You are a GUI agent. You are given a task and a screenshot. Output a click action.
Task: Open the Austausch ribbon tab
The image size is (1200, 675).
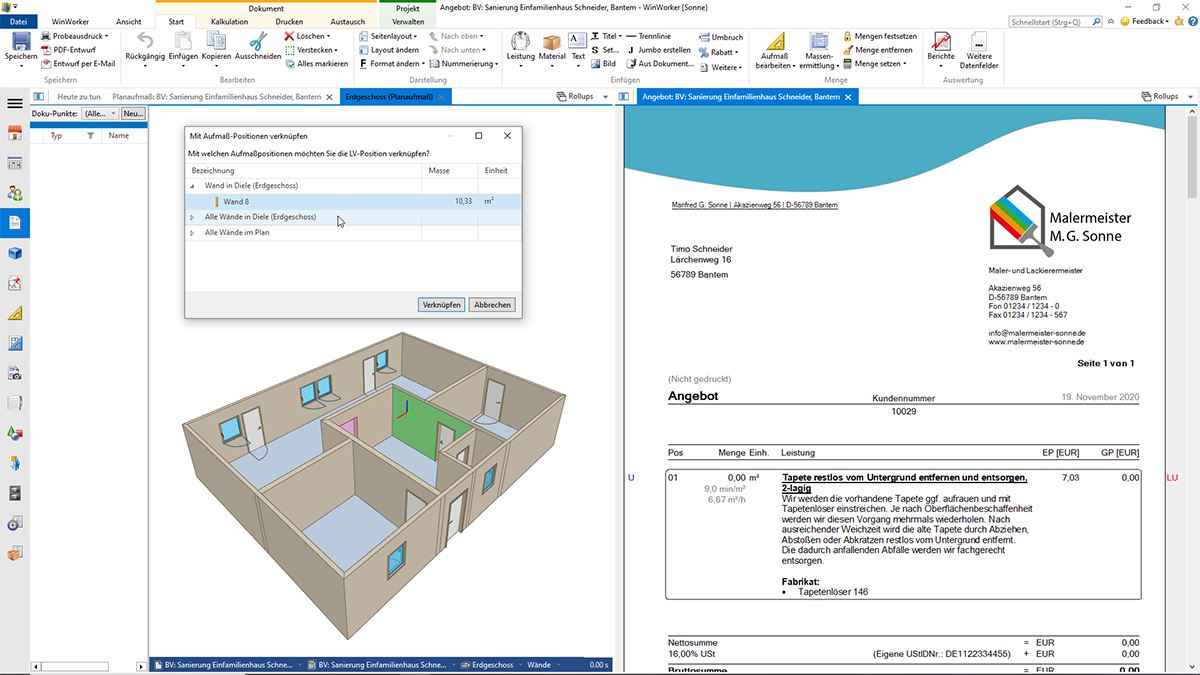pos(347,21)
